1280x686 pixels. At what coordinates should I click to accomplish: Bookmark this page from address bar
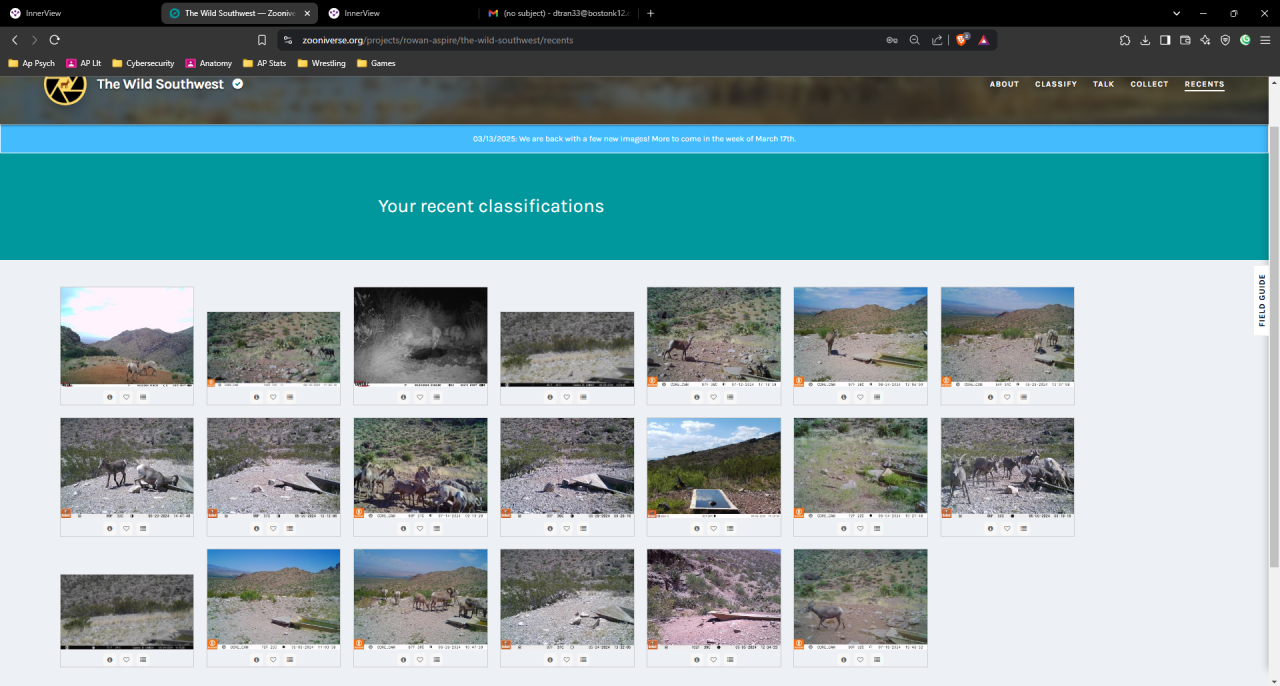262,40
